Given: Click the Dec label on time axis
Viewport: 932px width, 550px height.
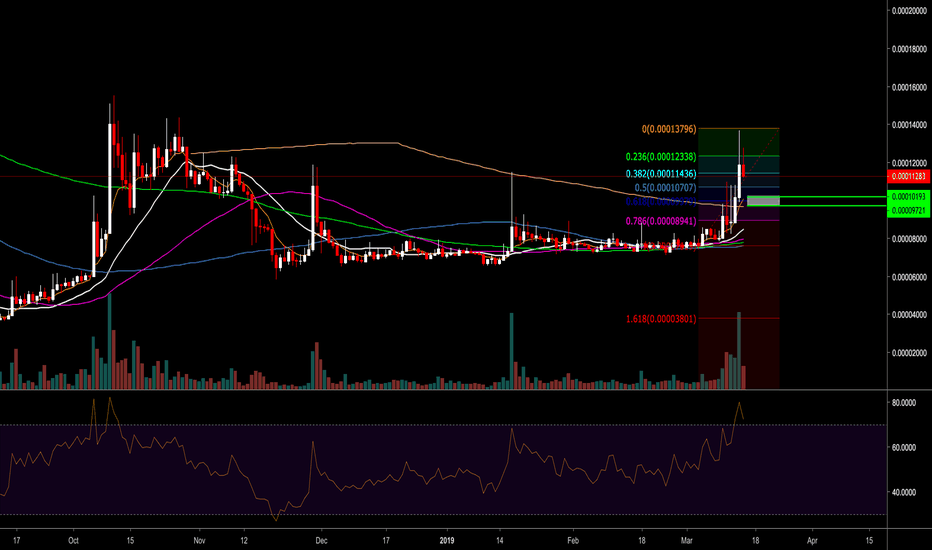Looking at the screenshot, I should (x=322, y=540).
